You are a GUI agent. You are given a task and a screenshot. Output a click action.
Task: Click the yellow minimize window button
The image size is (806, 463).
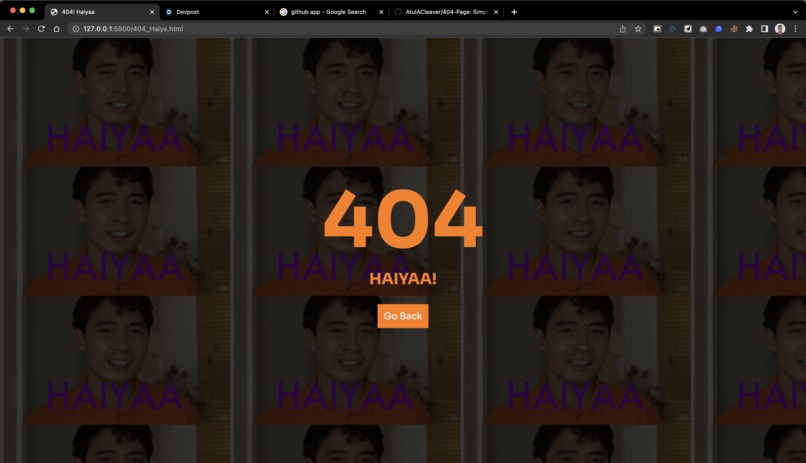click(23, 10)
